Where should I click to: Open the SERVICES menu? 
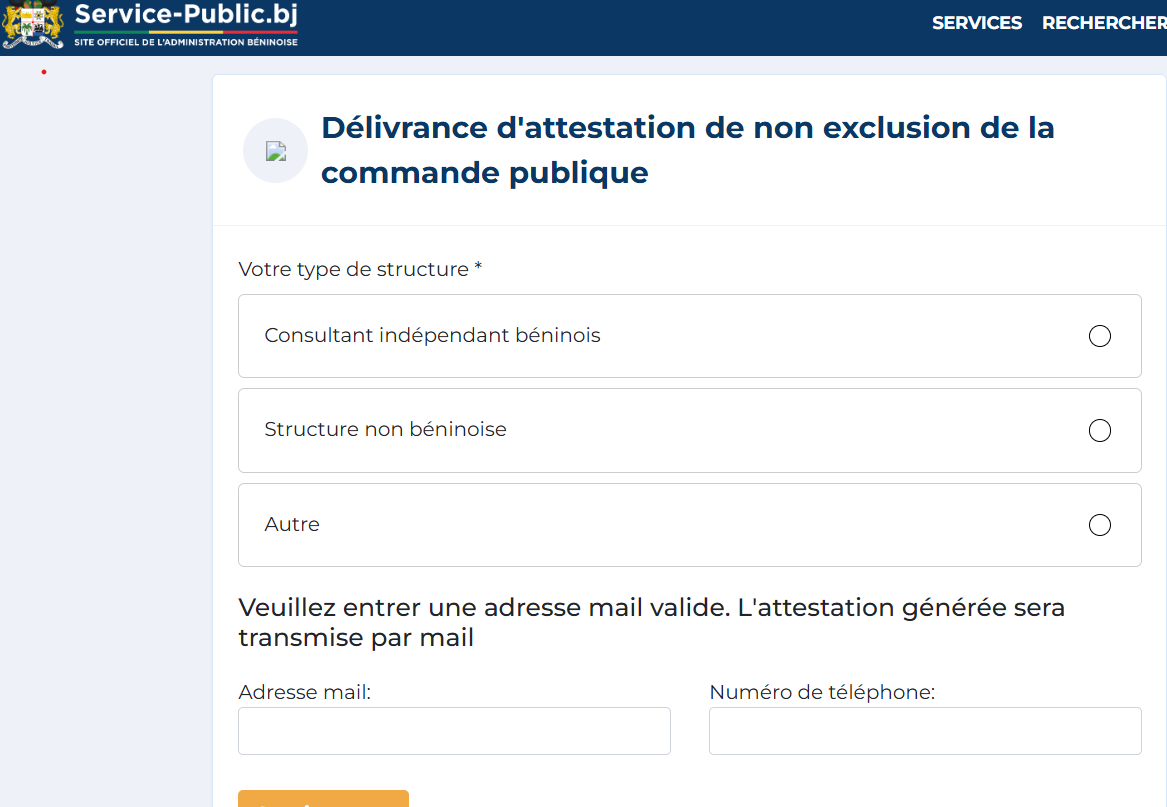(976, 23)
